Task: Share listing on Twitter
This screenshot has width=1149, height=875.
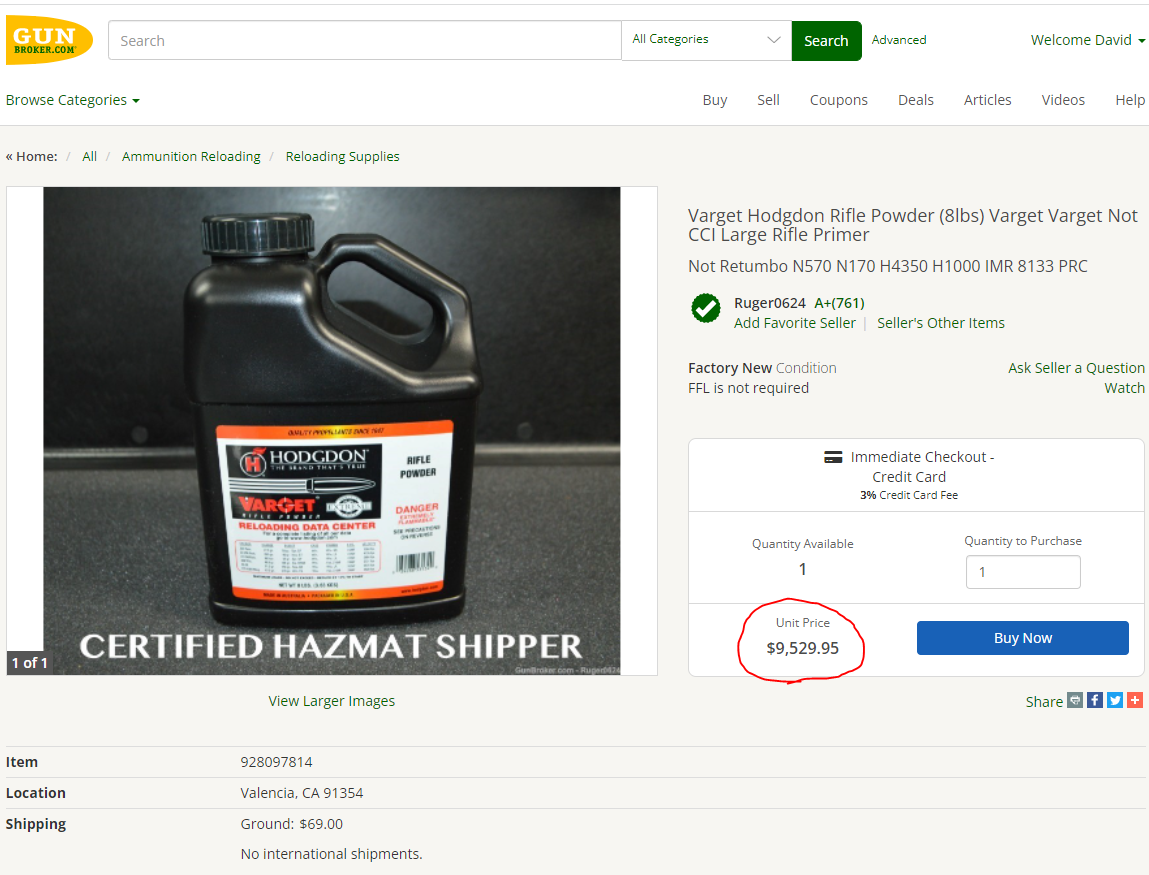Action: 1115,700
